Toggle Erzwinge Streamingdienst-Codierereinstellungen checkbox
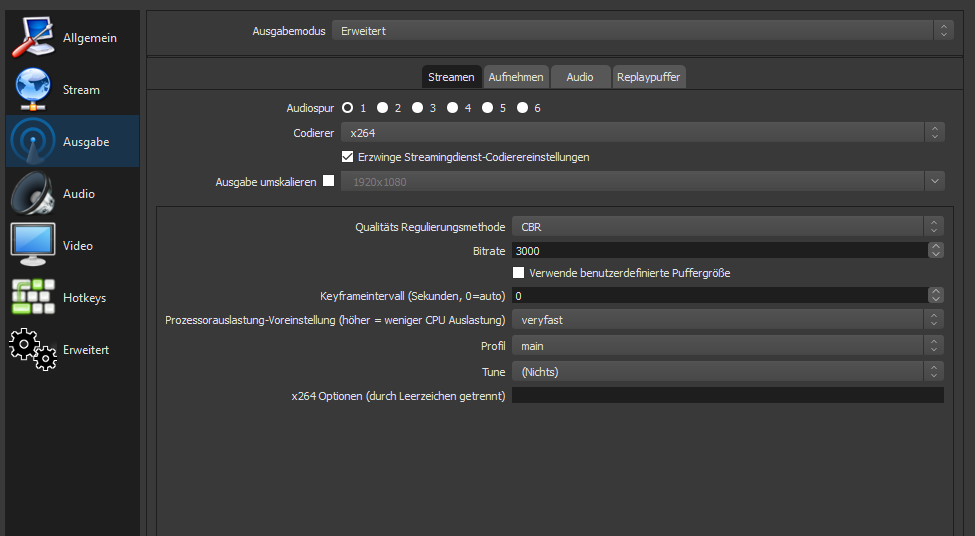The height and width of the screenshot is (536, 975). click(x=348, y=157)
